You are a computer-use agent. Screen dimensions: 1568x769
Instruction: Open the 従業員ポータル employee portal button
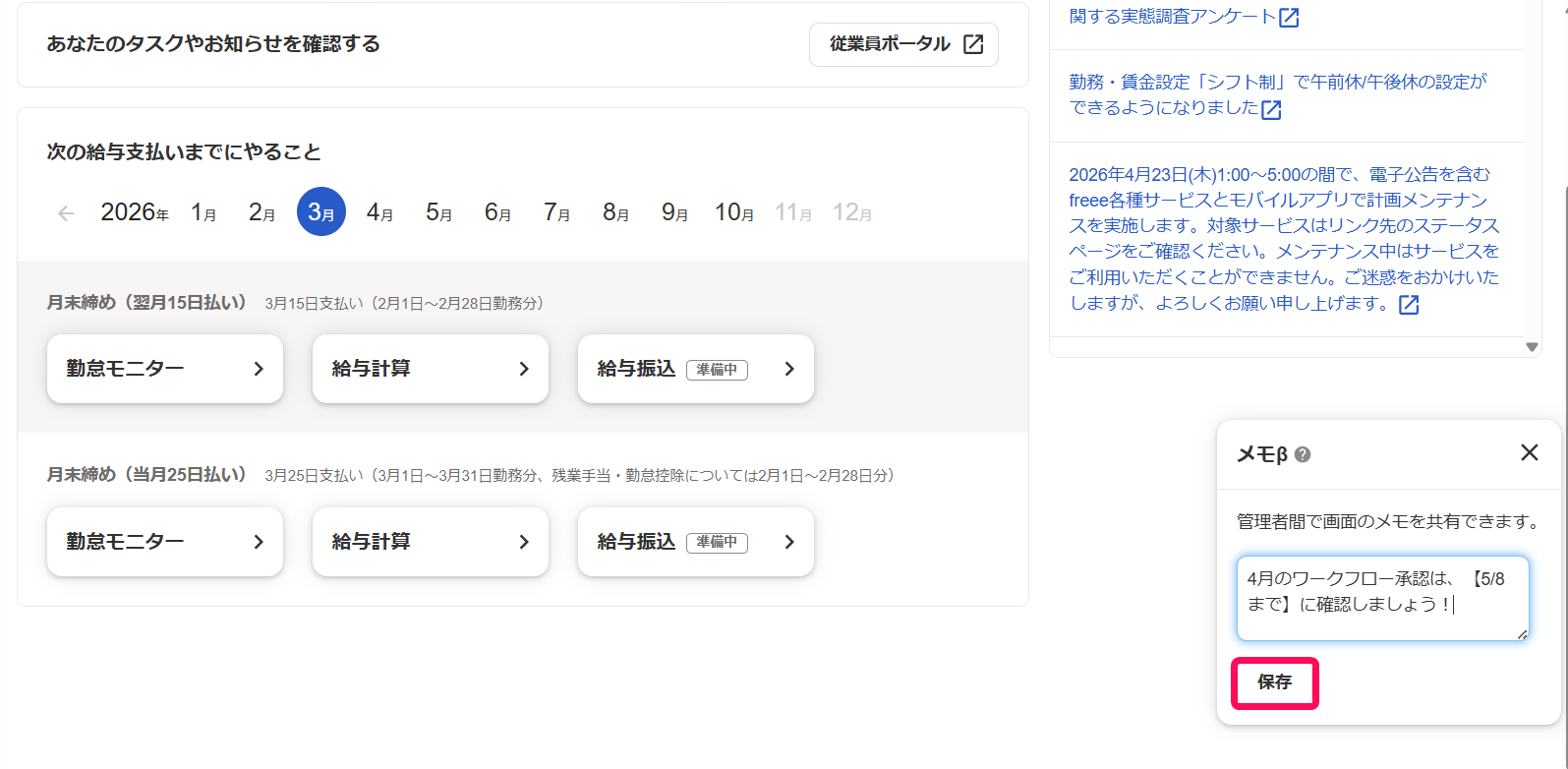click(x=903, y=44)
